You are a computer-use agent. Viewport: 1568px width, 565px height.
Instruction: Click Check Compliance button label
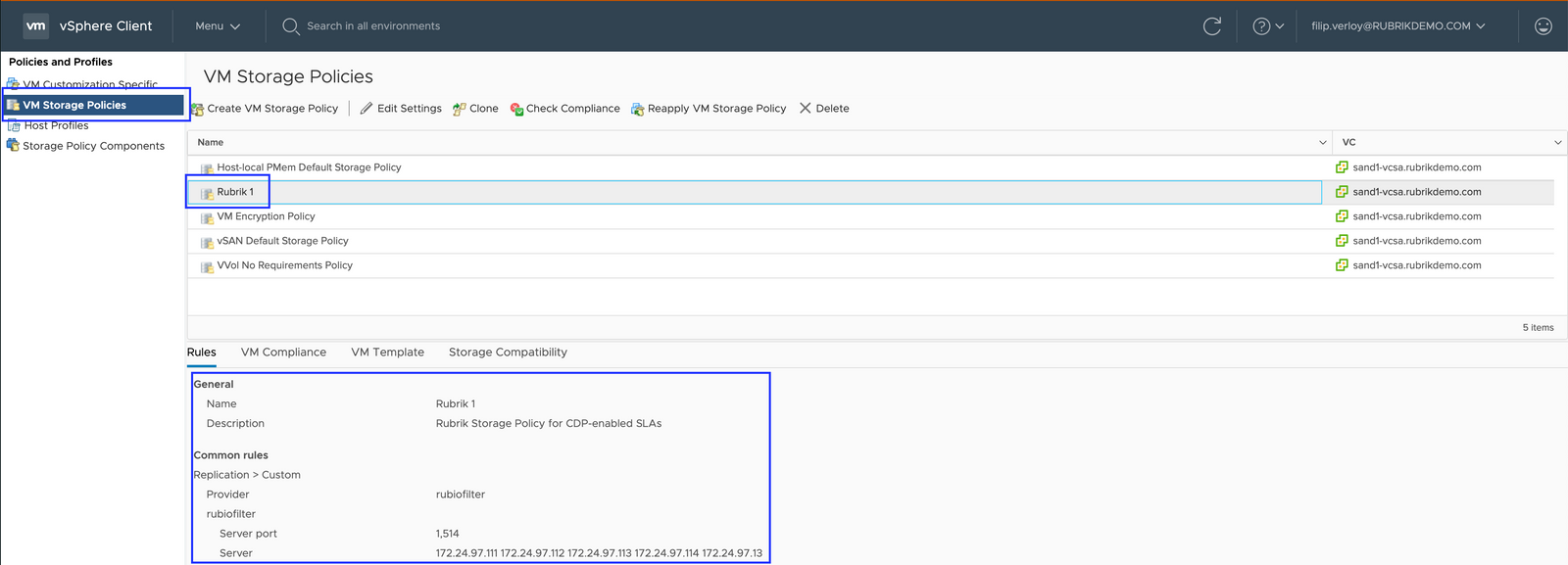tap(573, 109)
